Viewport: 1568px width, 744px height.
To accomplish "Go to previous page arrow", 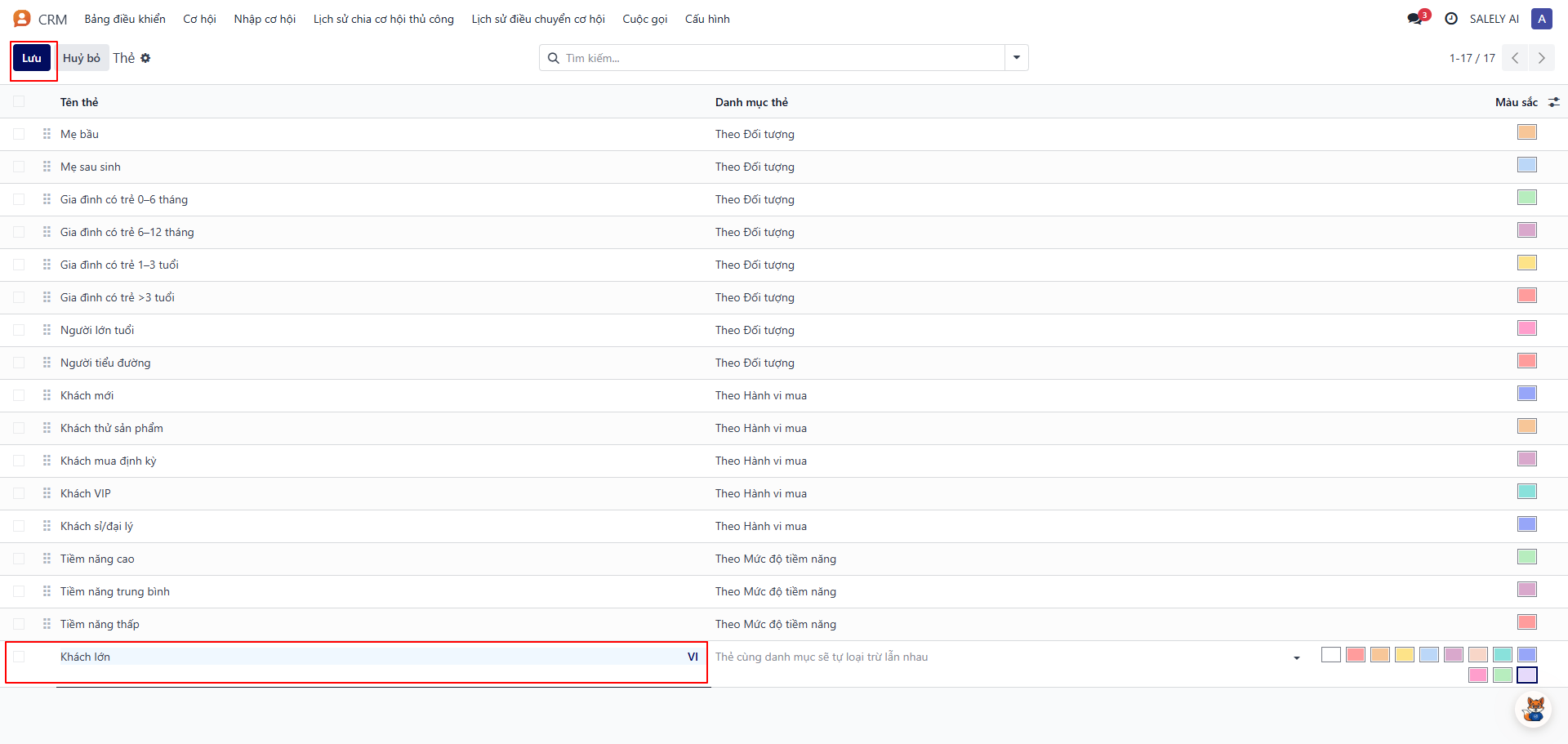I will click(x=1515, y=58).
